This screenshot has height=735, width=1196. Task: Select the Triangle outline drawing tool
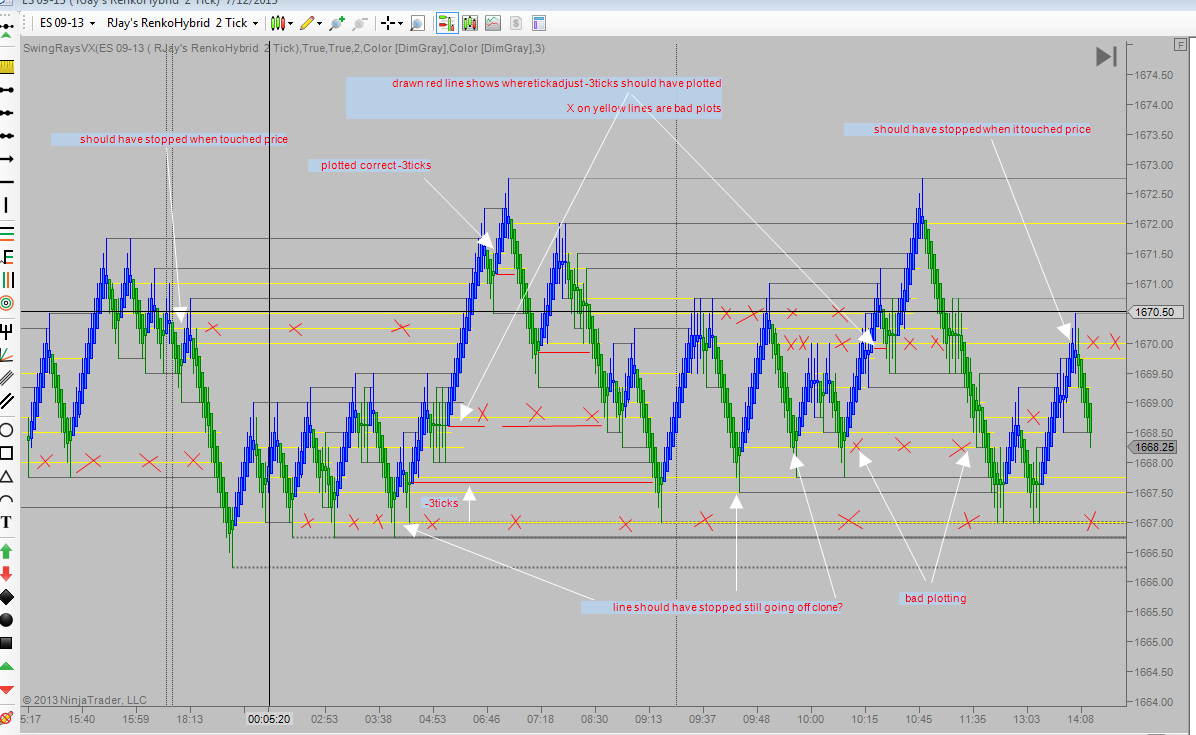6,477
